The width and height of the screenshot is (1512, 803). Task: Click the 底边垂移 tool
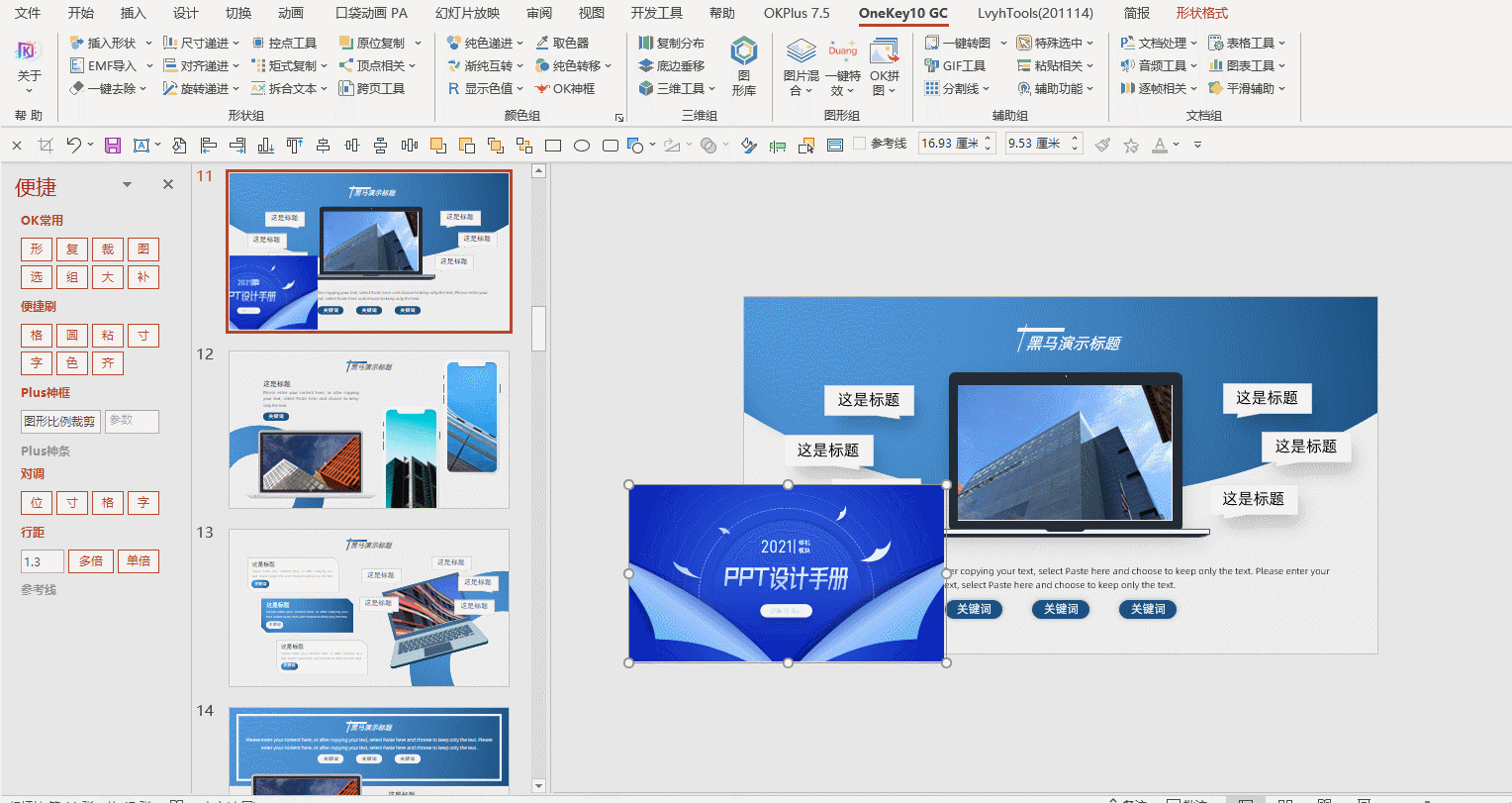(x=672, y=65)
